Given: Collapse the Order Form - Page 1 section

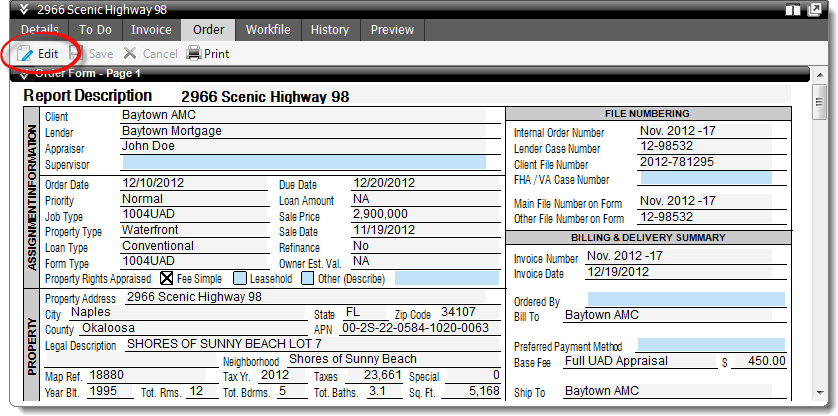Looking at the screenshot, I should point(23,73).
